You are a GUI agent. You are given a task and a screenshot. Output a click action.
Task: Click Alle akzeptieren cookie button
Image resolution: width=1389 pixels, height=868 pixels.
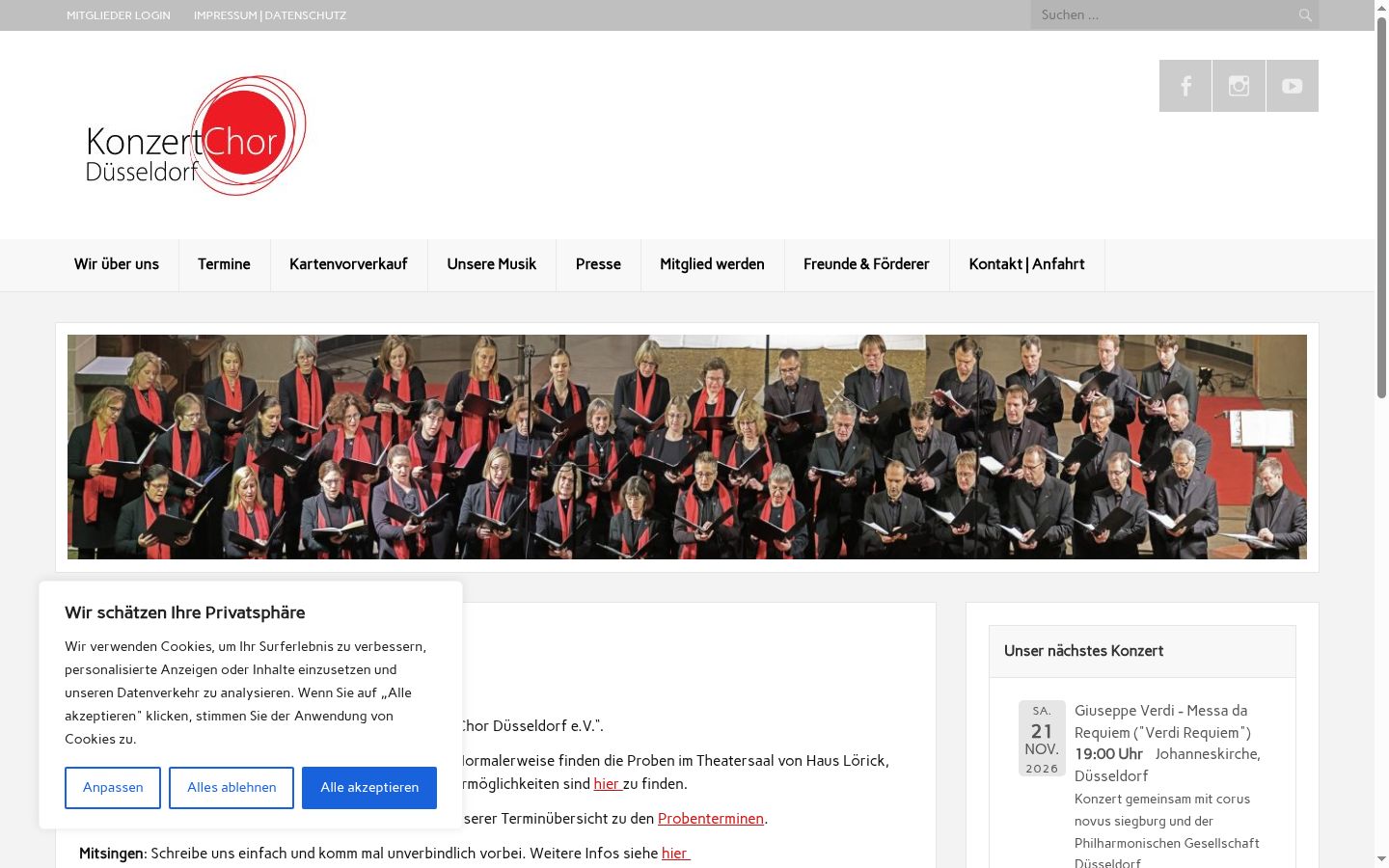tap(369, 788)
